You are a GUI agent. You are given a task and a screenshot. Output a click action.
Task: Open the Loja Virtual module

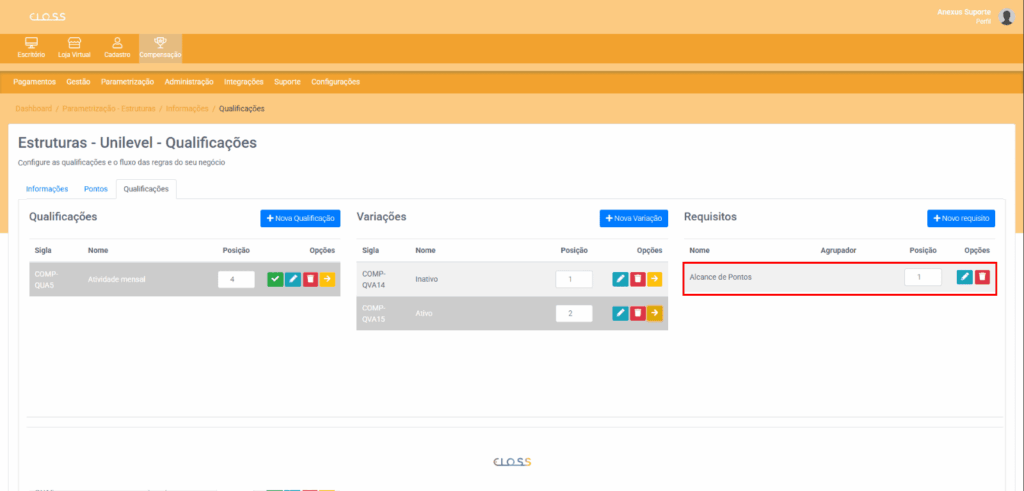tap(74, 47)
